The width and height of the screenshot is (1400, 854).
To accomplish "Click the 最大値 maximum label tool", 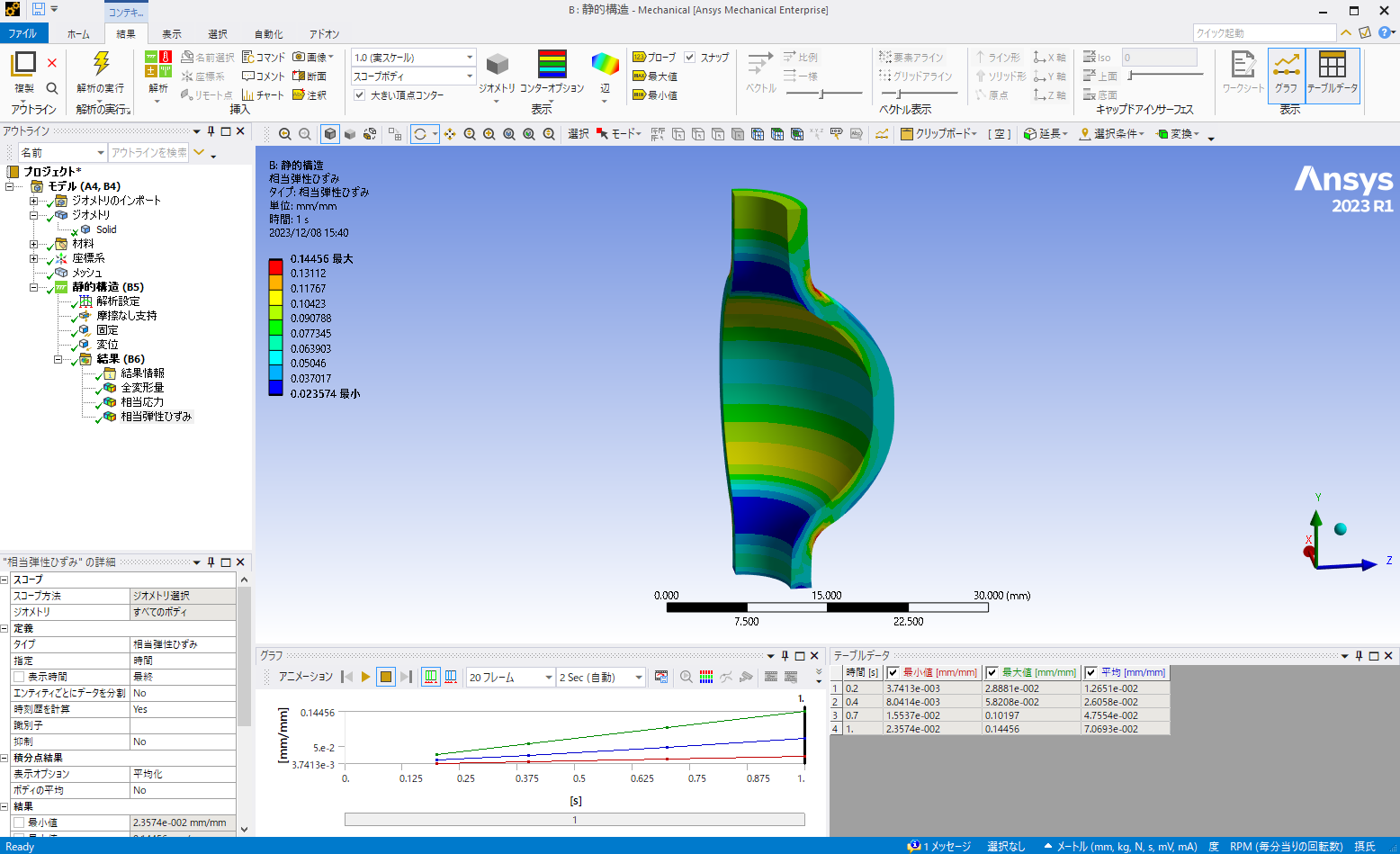I will coord(654,76).
